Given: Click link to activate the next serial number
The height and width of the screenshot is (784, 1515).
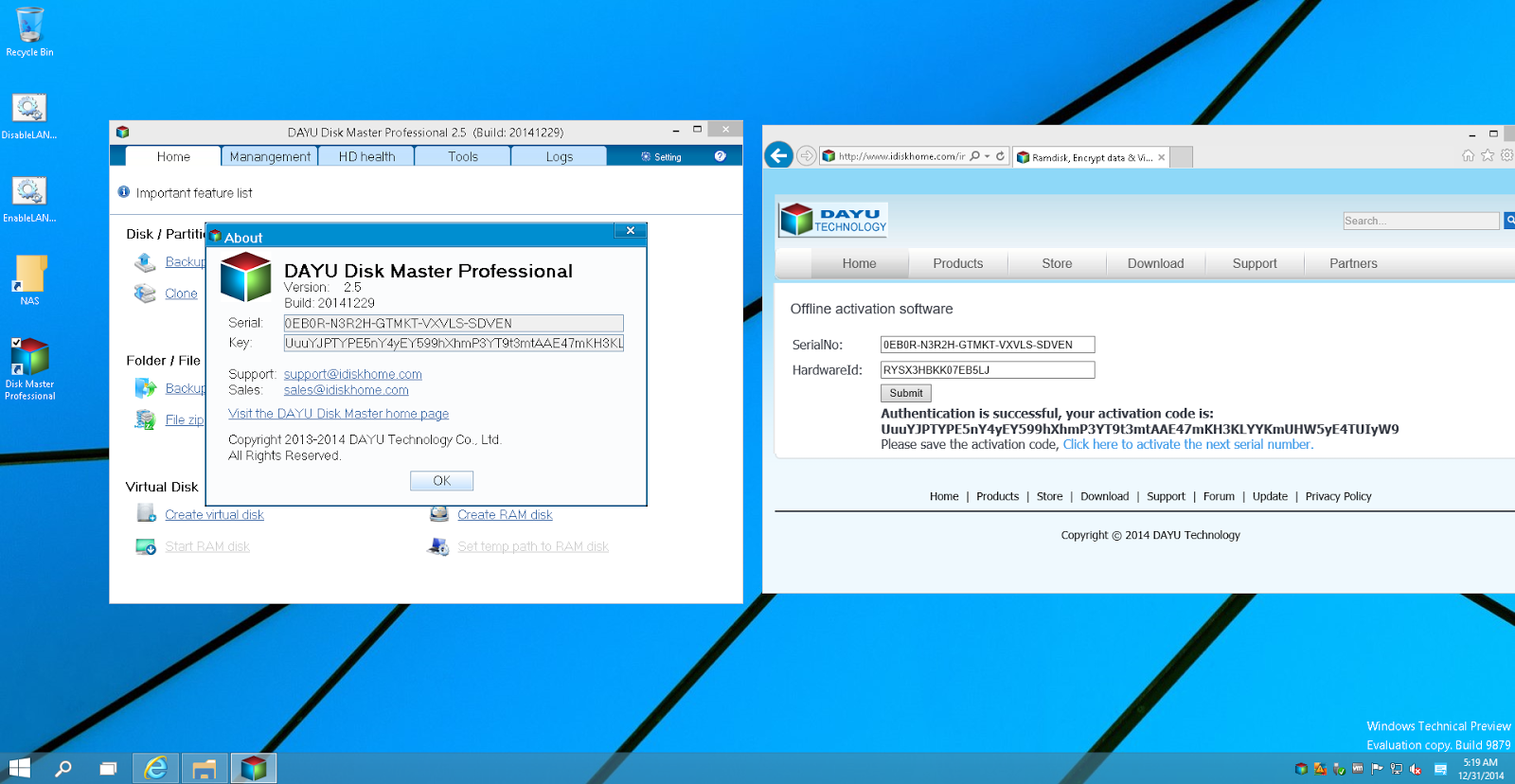Looking at the screenshot, I should coord(1188,444).
